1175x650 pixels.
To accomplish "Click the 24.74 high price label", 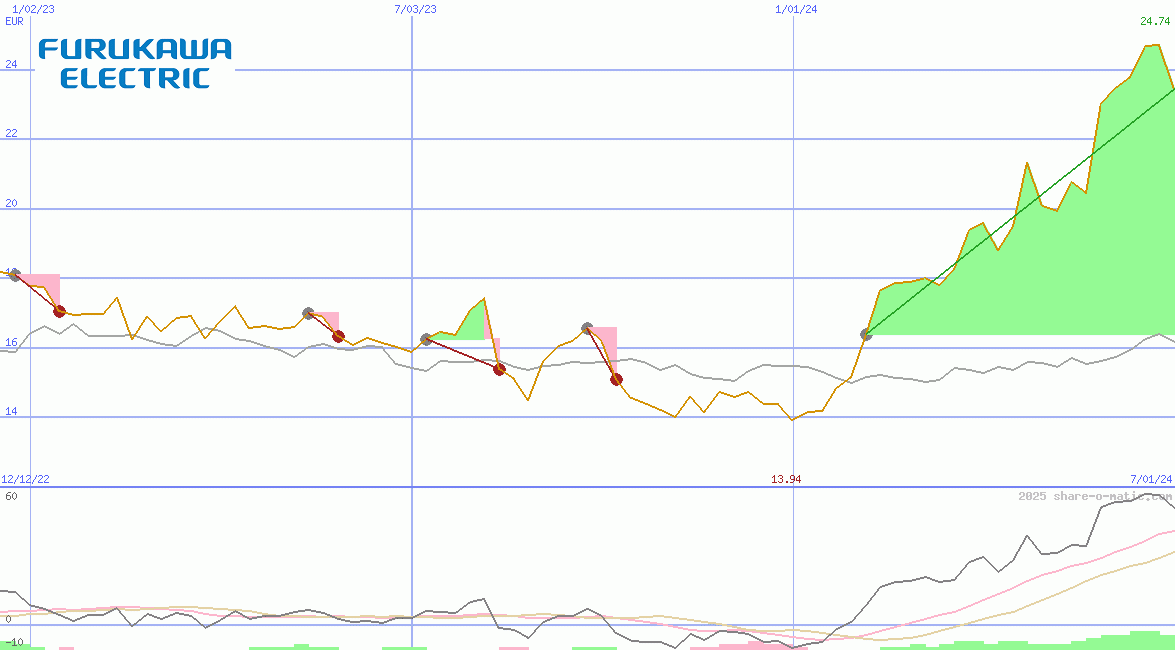I will pyautogui.click(x=1154, y=21).
